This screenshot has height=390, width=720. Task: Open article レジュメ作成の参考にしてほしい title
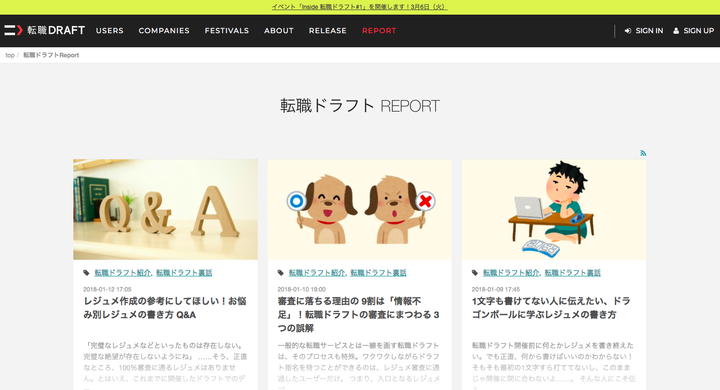[165, 308]
